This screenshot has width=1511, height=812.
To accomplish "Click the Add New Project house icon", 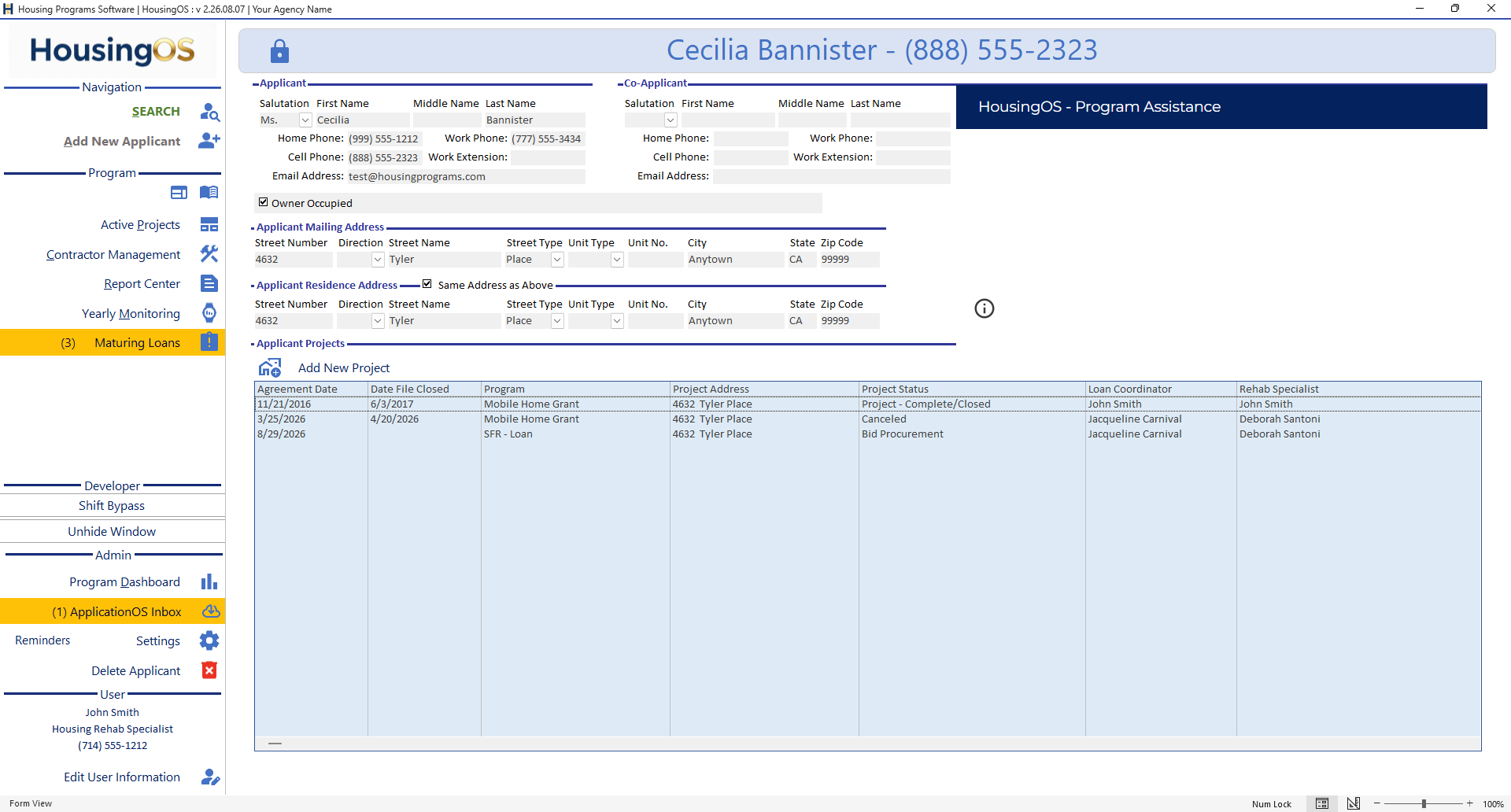I will point(270,367).
